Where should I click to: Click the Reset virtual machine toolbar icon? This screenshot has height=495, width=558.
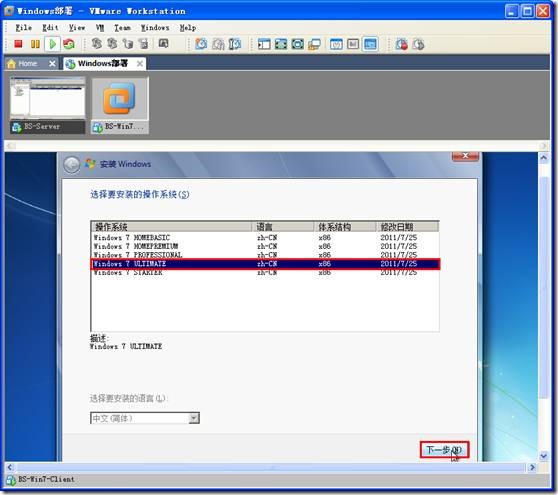(69, 44)
